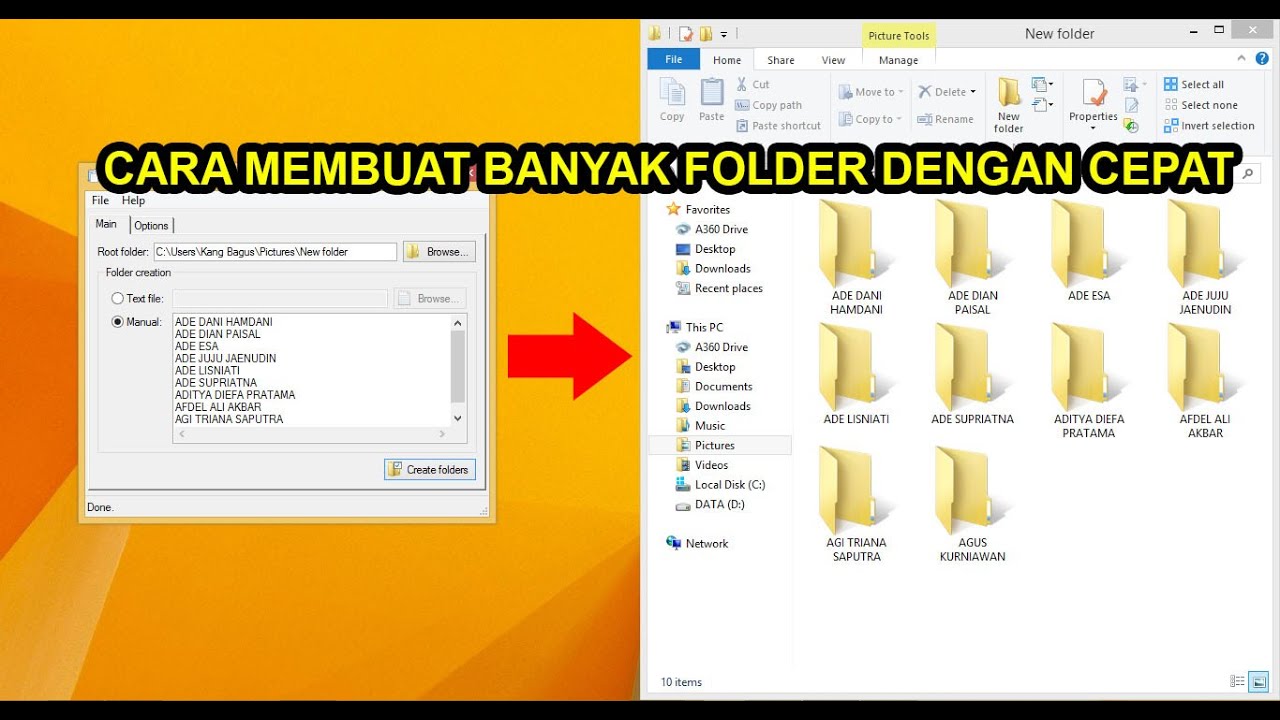This screenshot has width=1280, height=720.
Task: Open Customize Quick Access Toolbar dropdown
Action: click(724, 34)
